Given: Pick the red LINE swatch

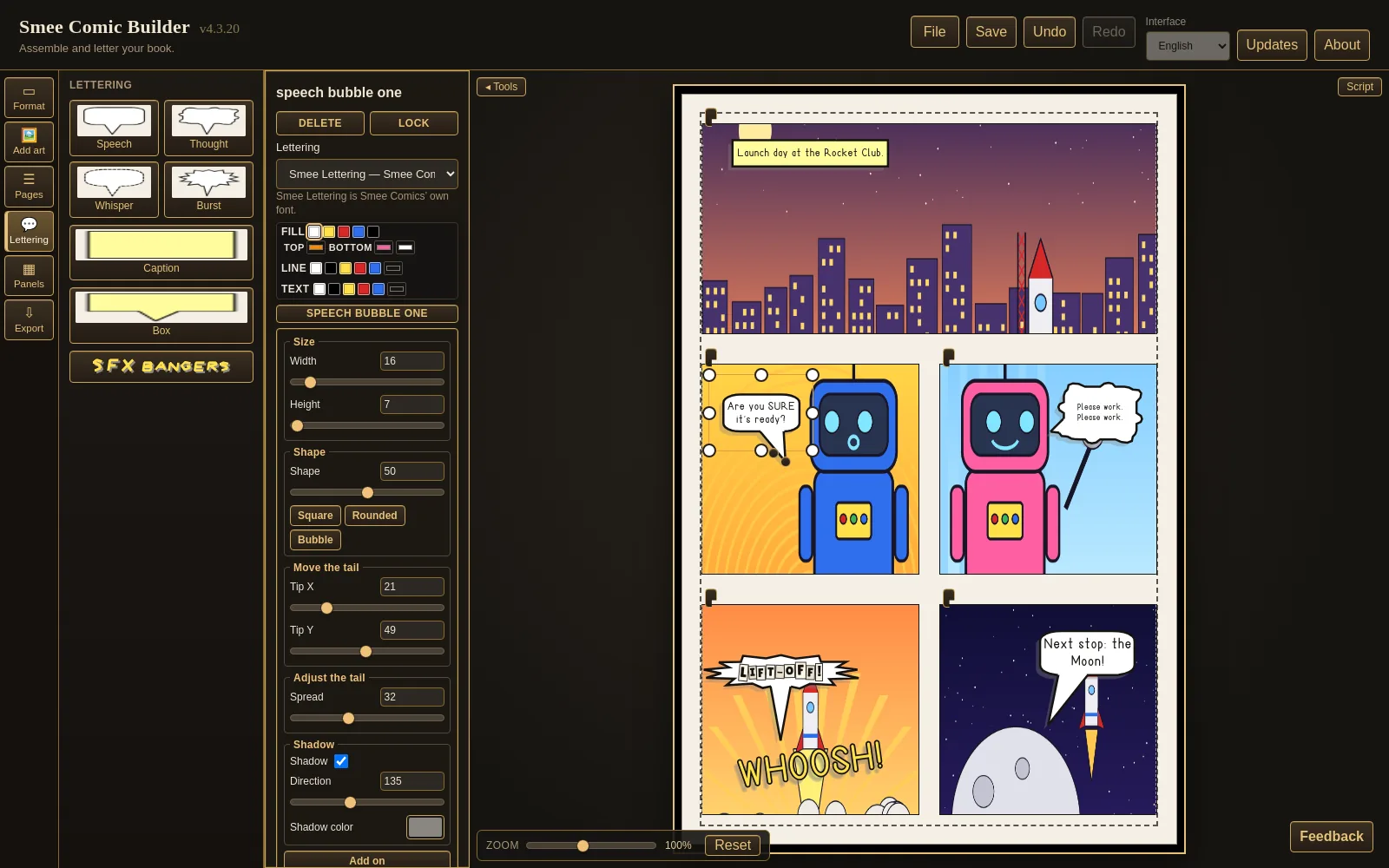Looking at the screenshot, I should pyautogui.click(x=360, y=268).
